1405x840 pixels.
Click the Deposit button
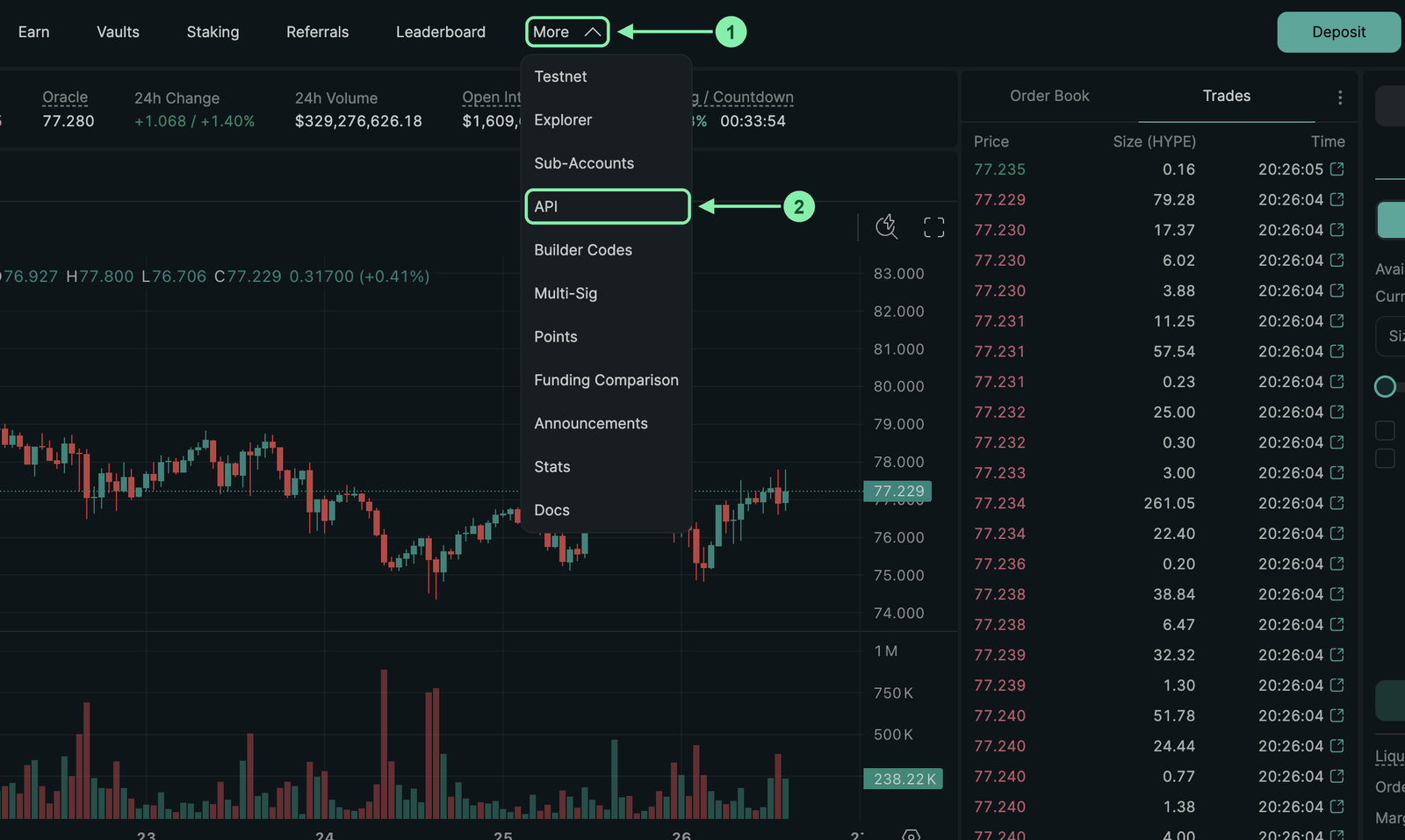coord(1339,32)
